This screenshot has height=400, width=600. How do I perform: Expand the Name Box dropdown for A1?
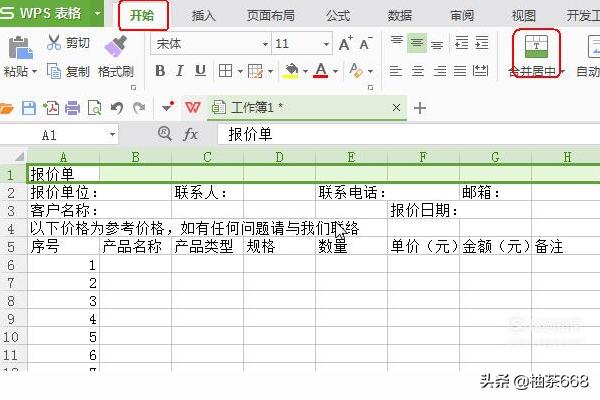pos(111,134)
